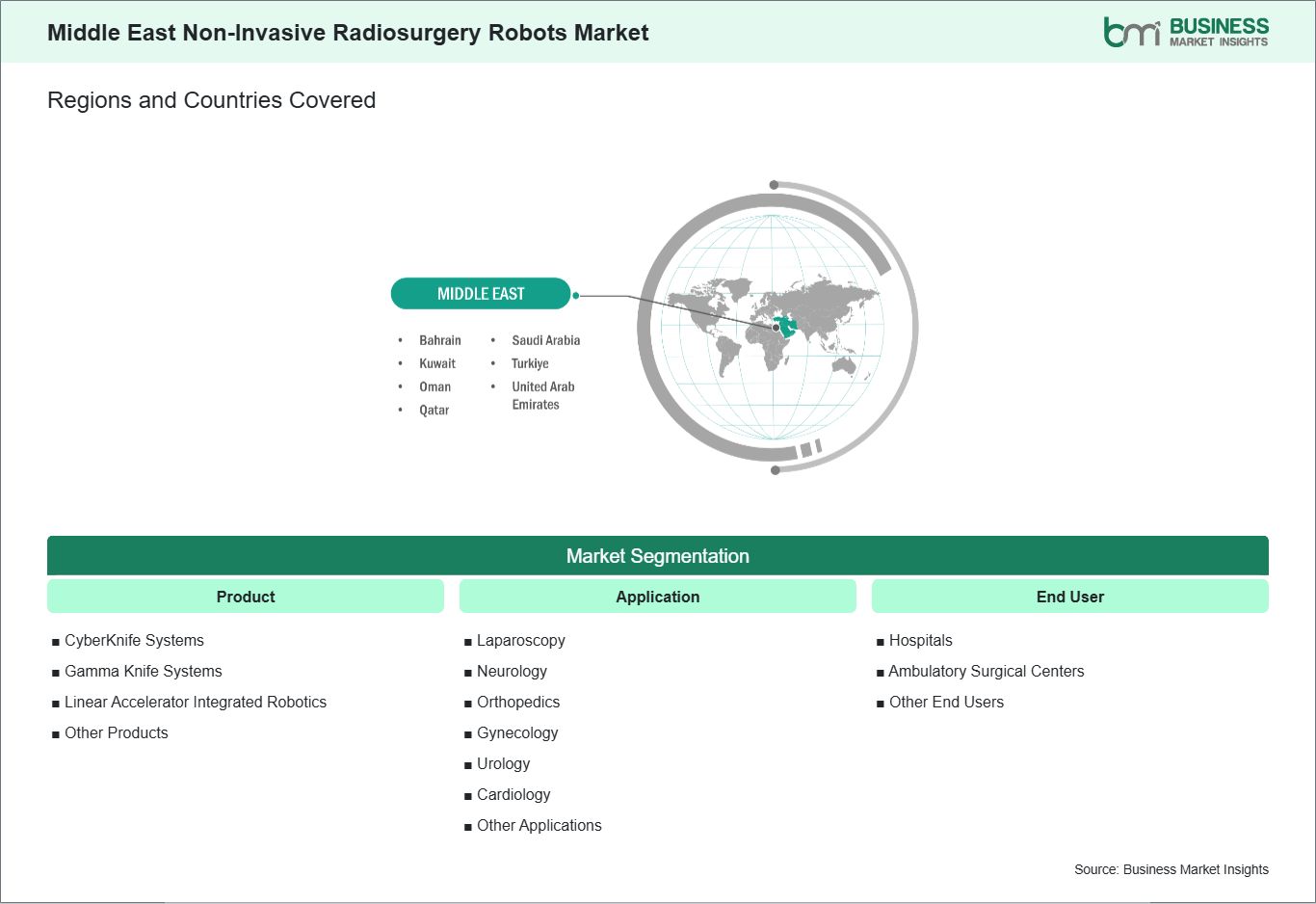Click the world globe map graphic

(776, 328)
